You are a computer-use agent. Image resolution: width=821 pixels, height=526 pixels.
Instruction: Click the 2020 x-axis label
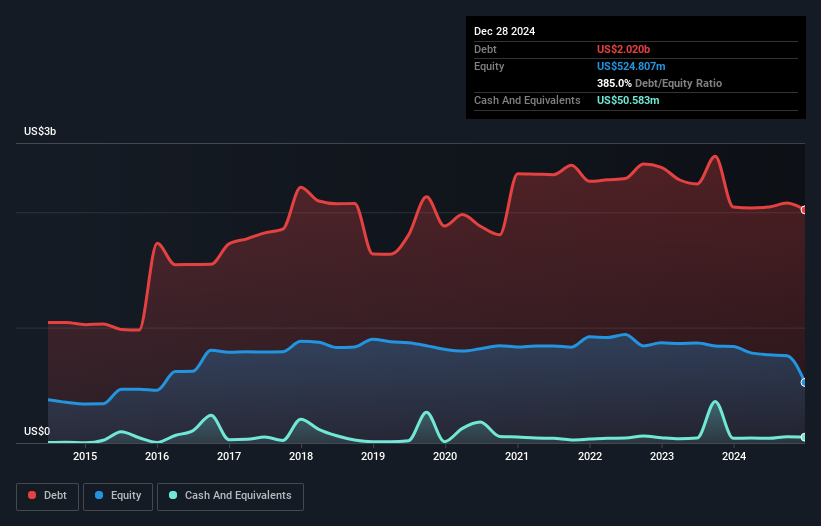(x=445, y=456)
